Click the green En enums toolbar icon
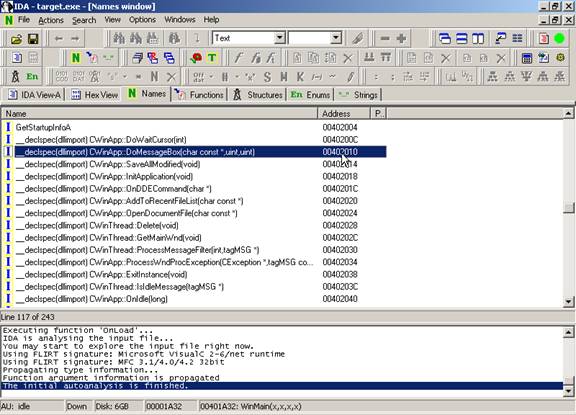 tap(32, 77)
